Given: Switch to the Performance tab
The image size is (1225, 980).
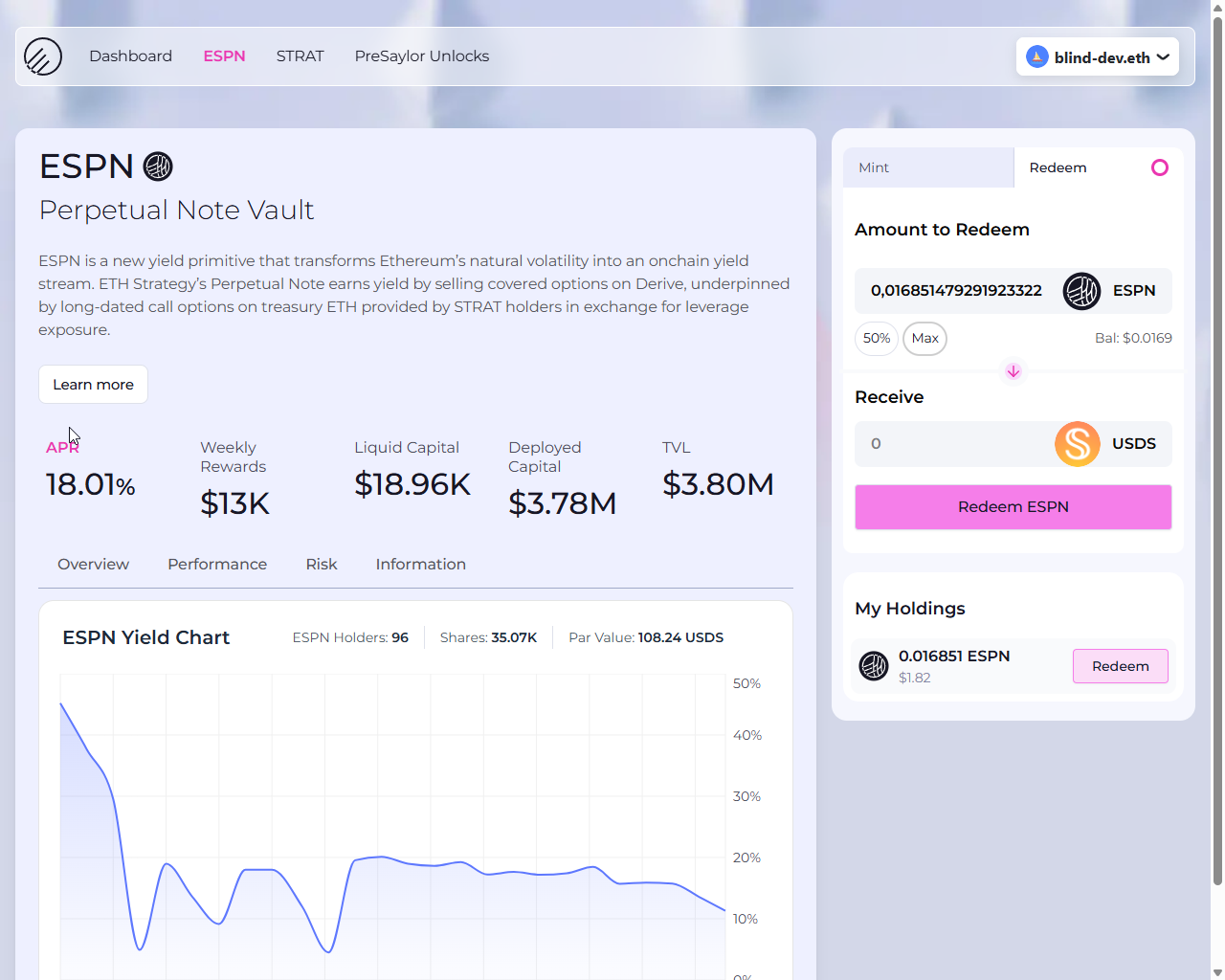Looking at the screenshot, I should click(216, 564).
